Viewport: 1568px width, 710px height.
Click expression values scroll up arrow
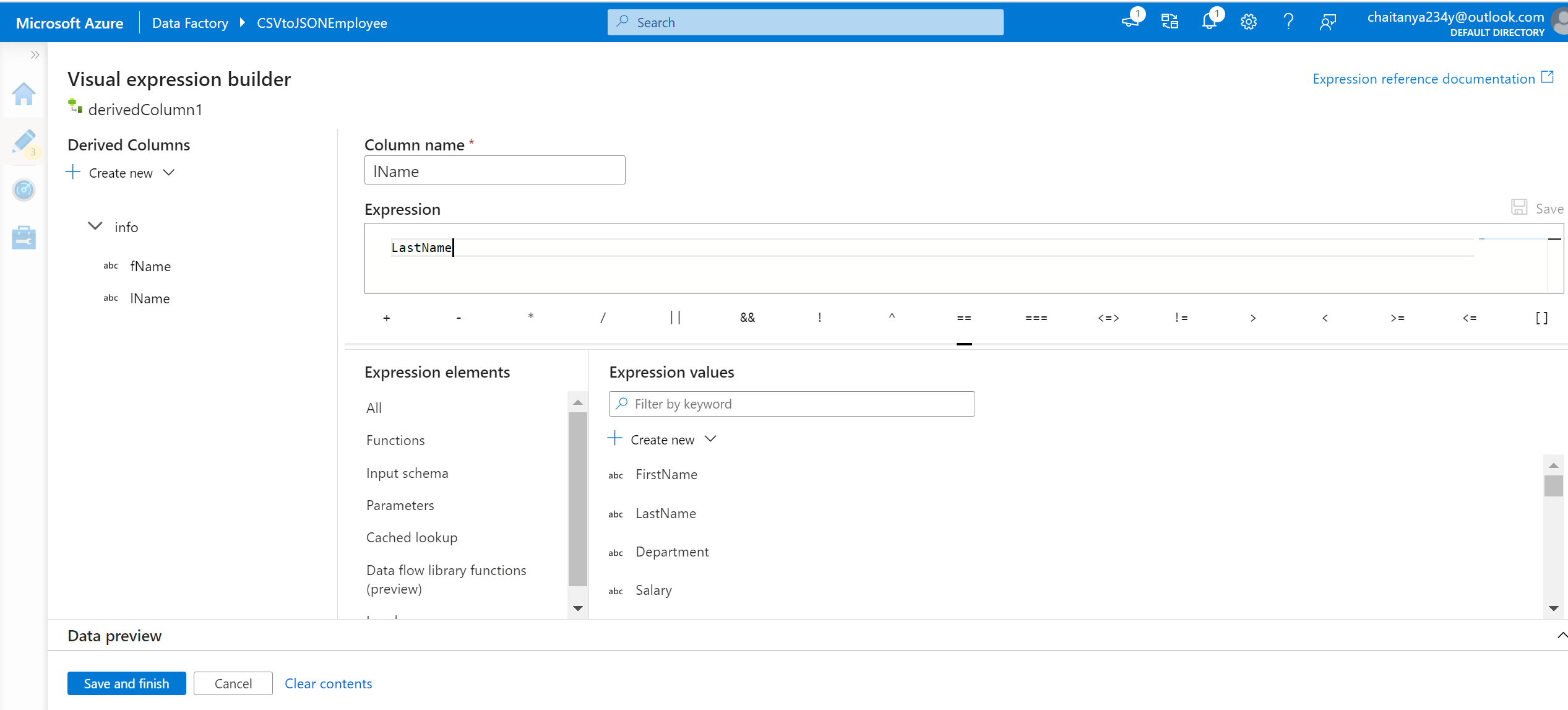click(1553, 465)
